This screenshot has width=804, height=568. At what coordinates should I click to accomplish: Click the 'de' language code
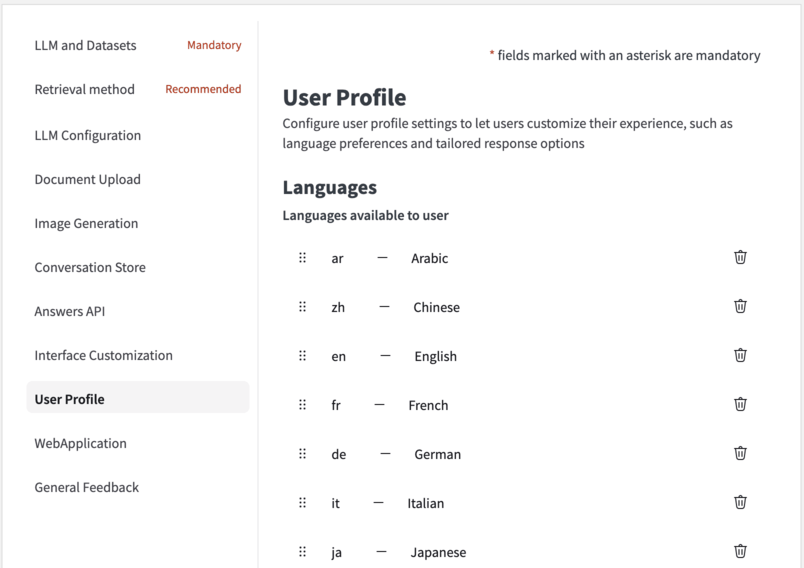338,455
